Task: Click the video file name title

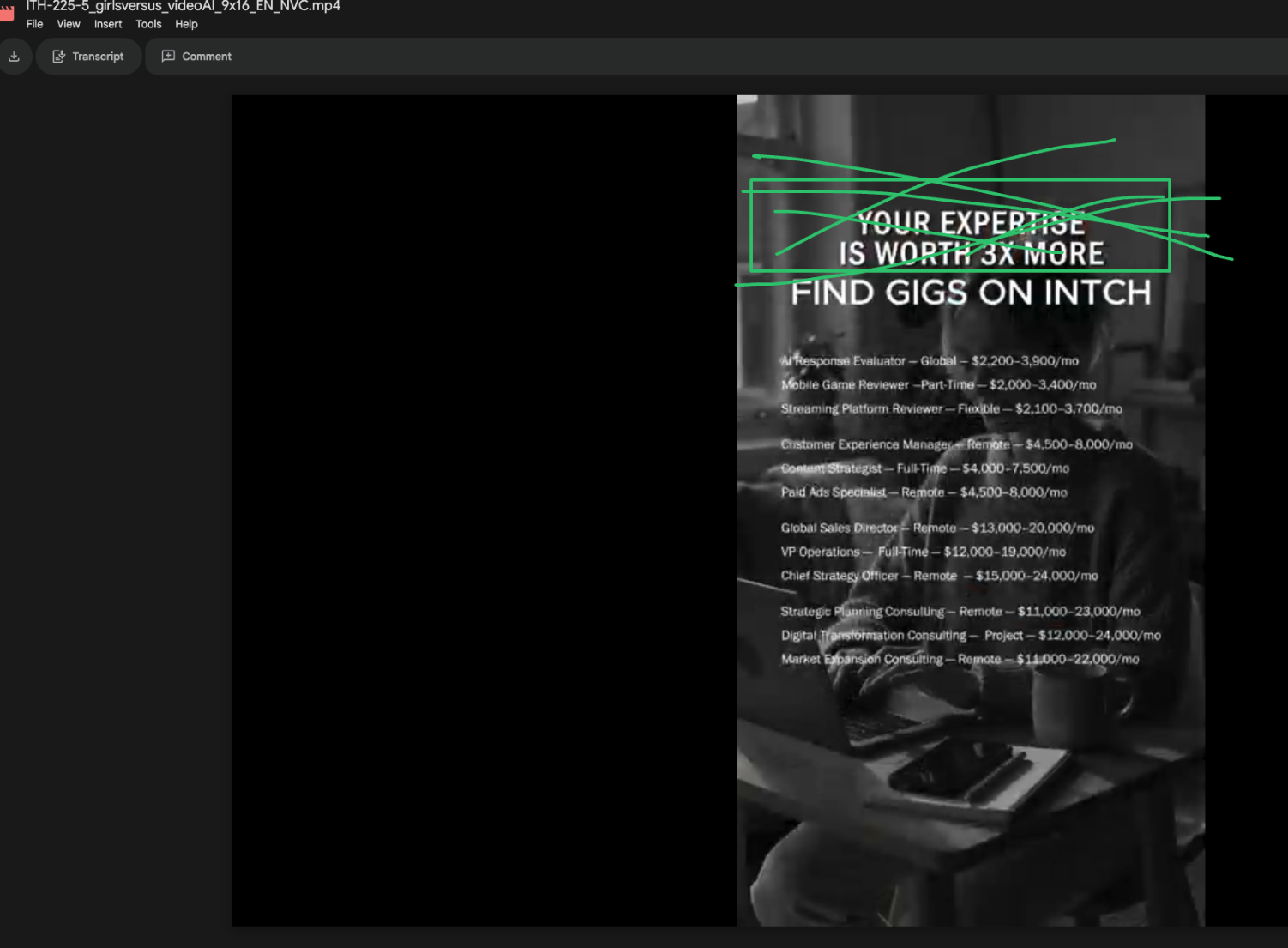Action: click(184, 6)
